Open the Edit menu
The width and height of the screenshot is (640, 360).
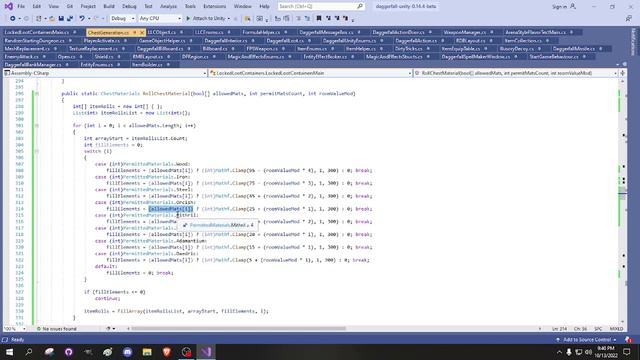[x=36, y=7]
